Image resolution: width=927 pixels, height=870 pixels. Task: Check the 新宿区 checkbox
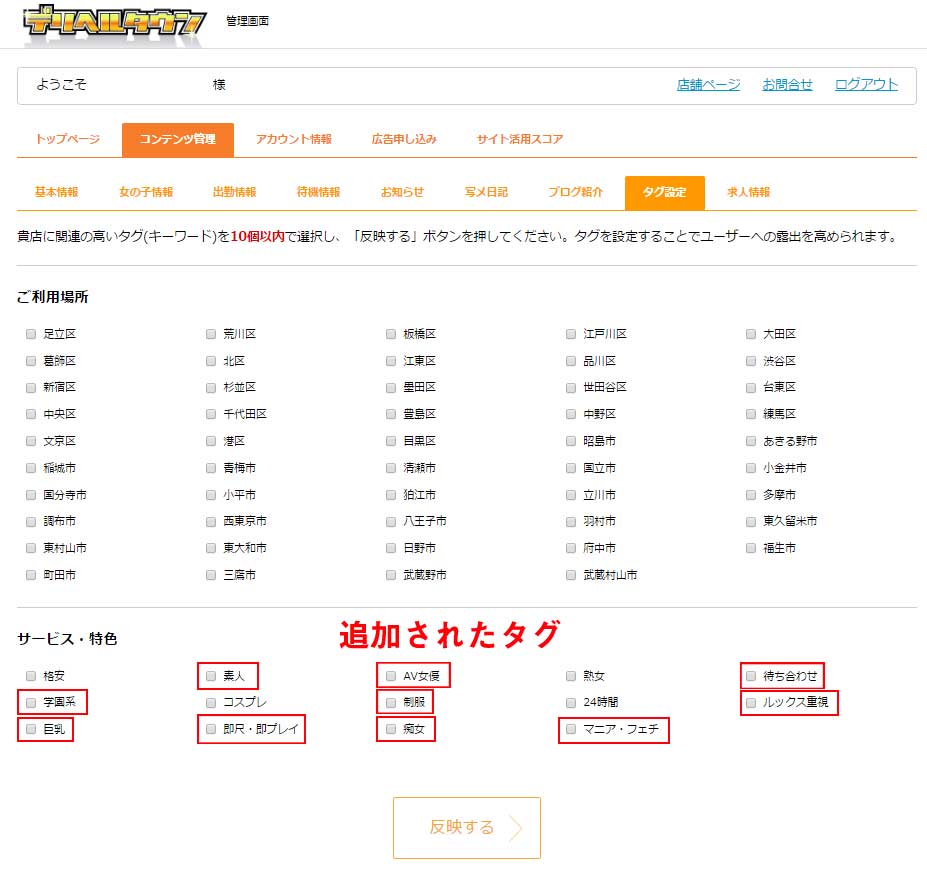31,387
